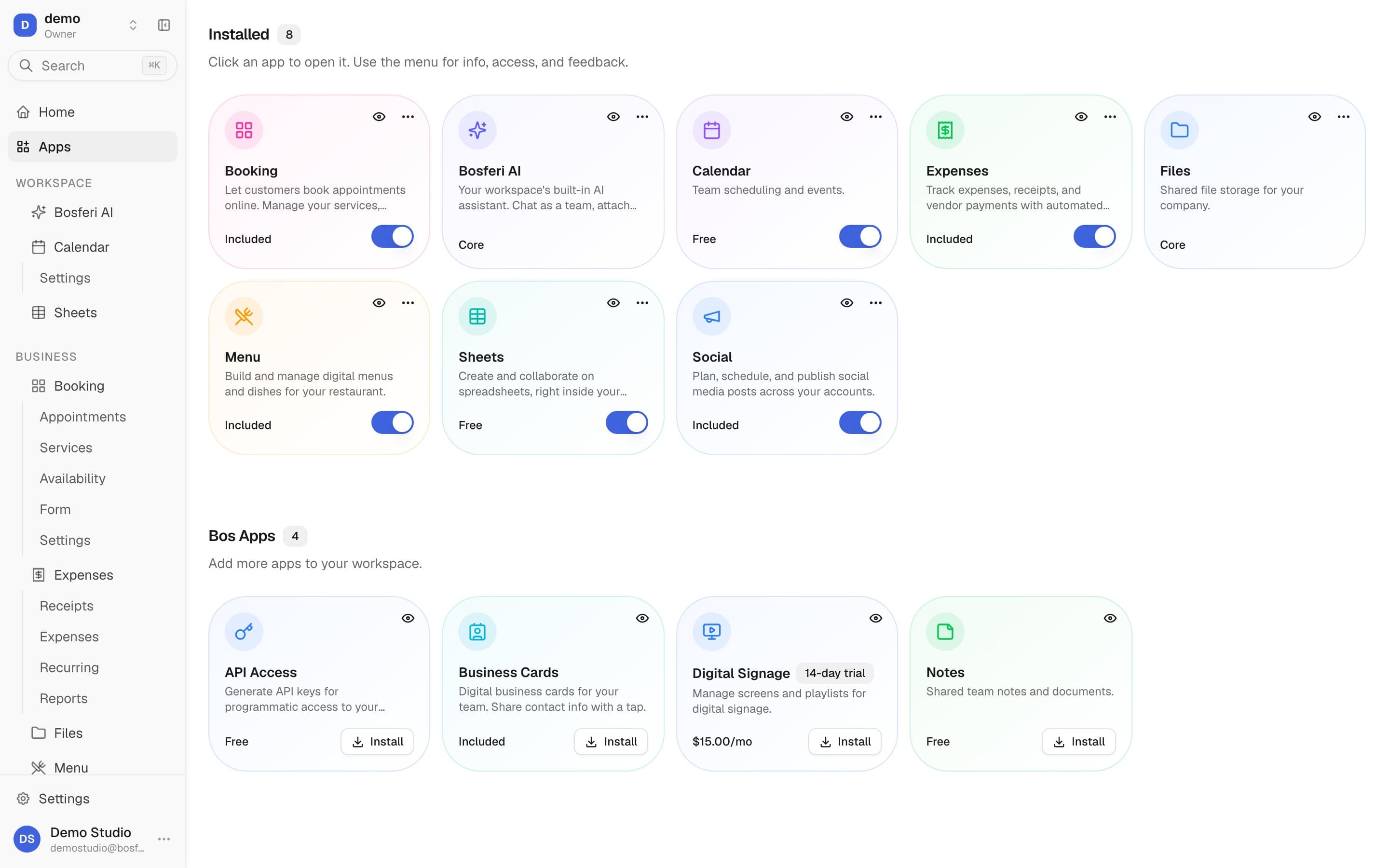Click the Expenses receipt icon on its card

click(945, 130)
